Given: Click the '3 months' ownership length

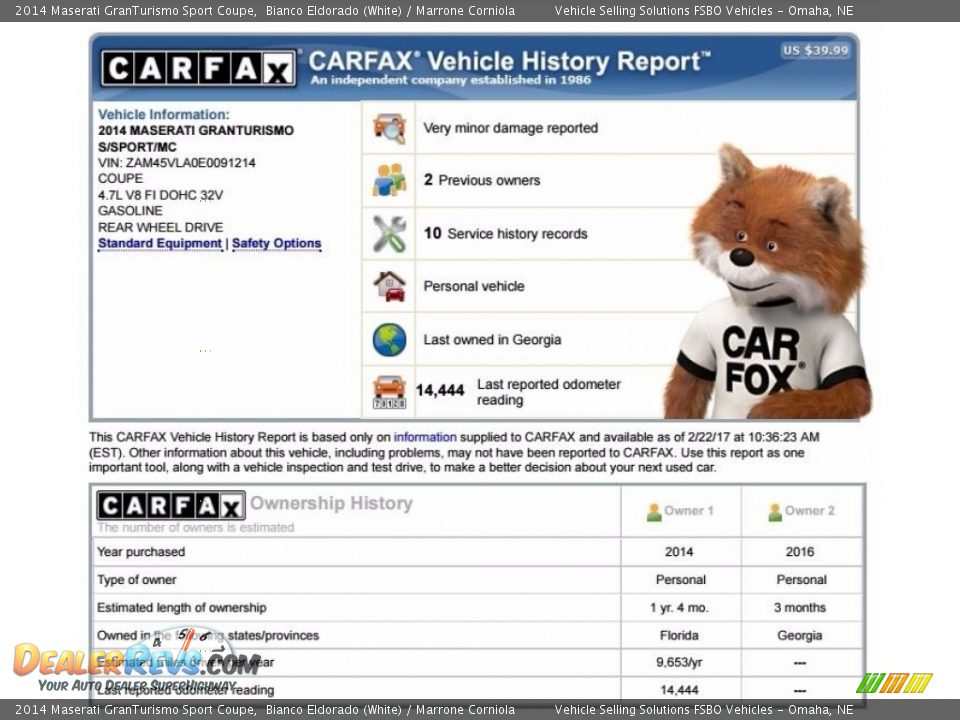Looking at the screenshot, I should [x=800, y=608].
